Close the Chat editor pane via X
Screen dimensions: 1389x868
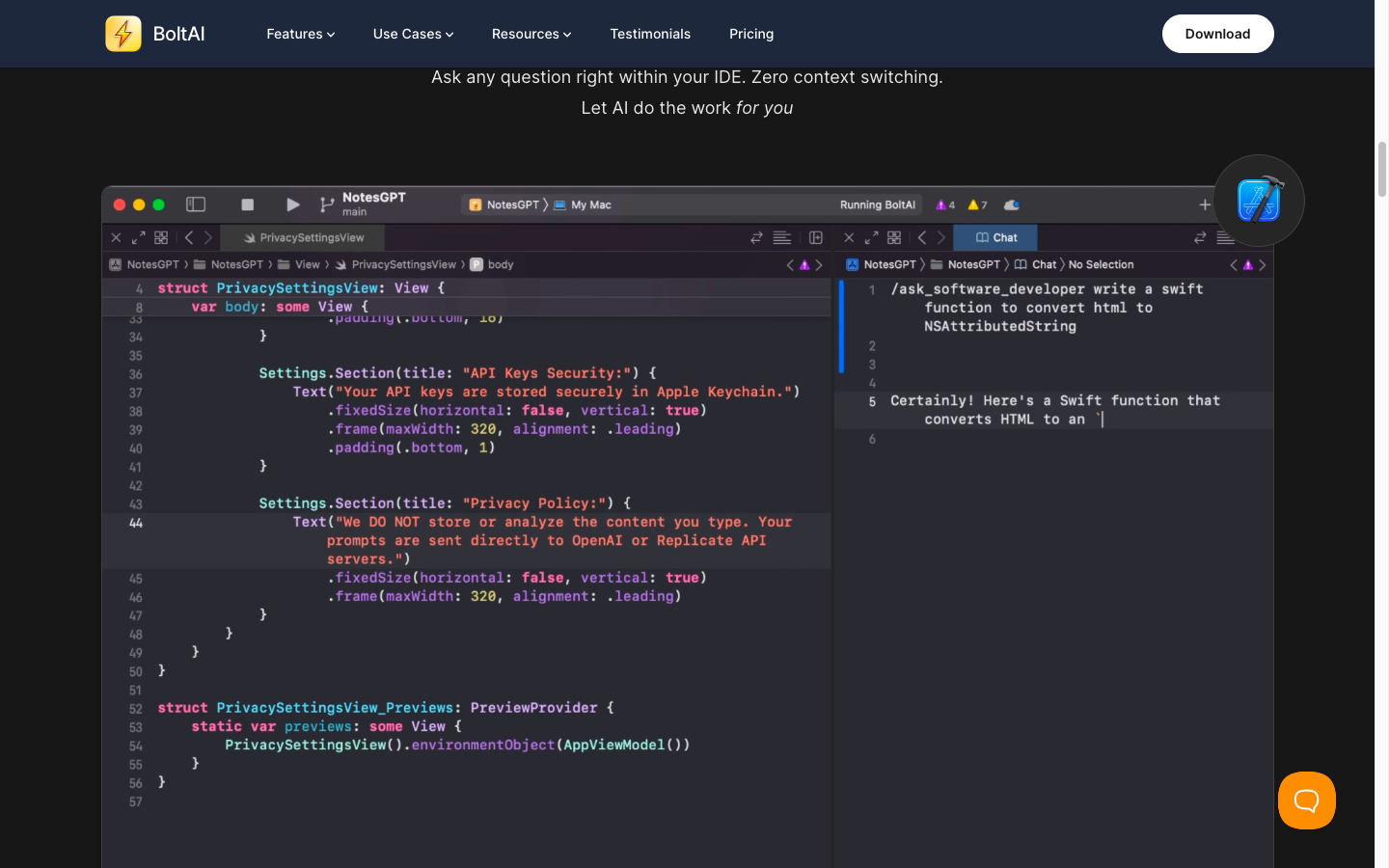(x=849, y=237)
